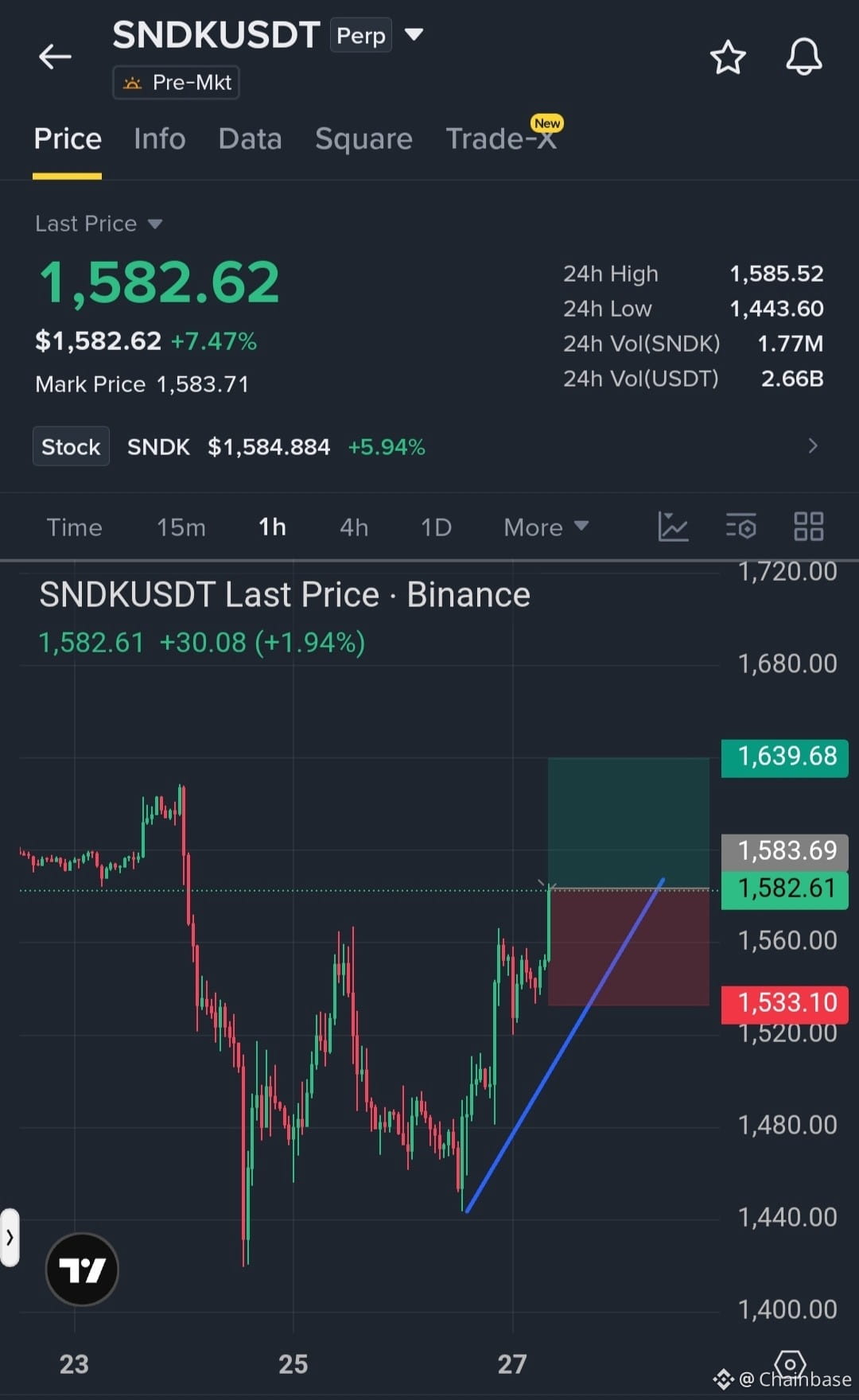859x1400 pixels.
Task: Select the blue trend line on chart
Action: point(565,1045)
